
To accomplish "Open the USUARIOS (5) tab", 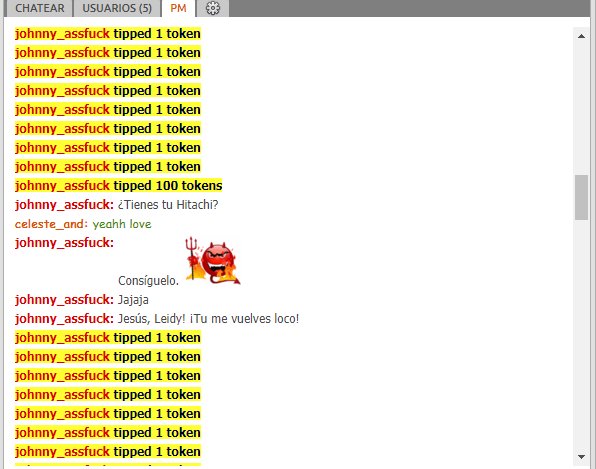I will point(117,8).
